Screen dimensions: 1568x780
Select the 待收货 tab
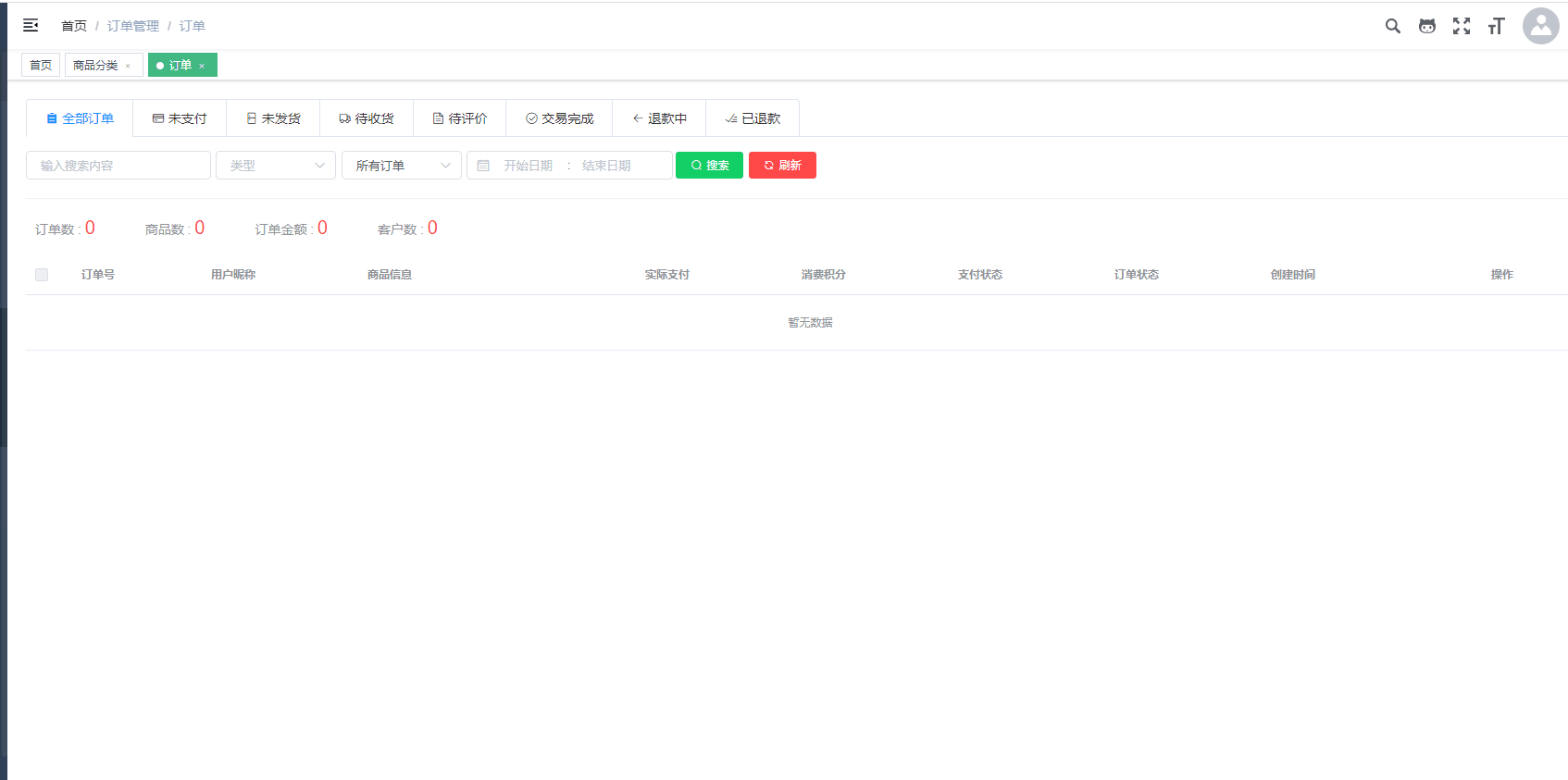[x=367, y=118]
